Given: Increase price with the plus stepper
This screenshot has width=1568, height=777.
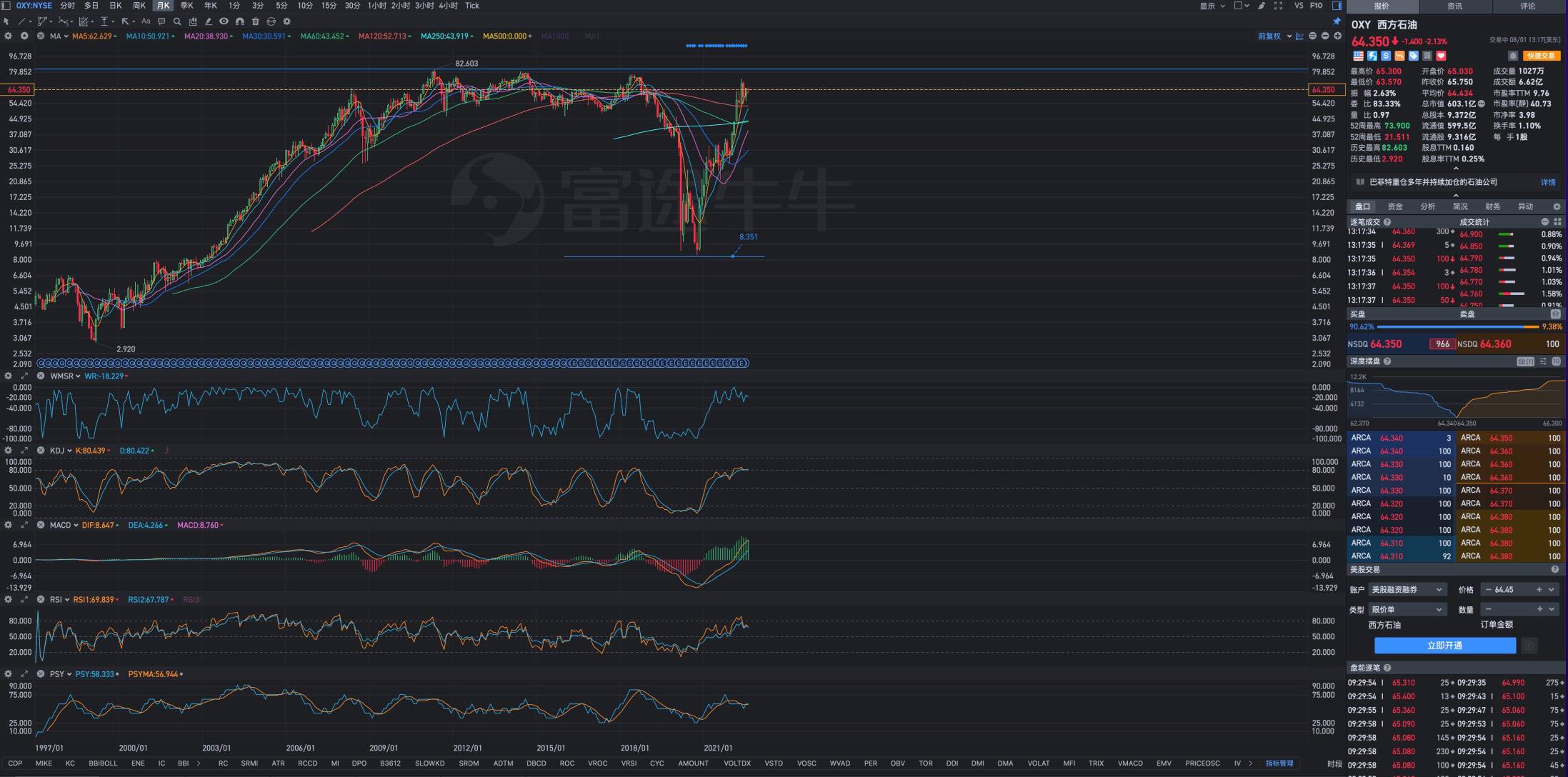Looking at the screenshot, I should (x=1539, y=590).
